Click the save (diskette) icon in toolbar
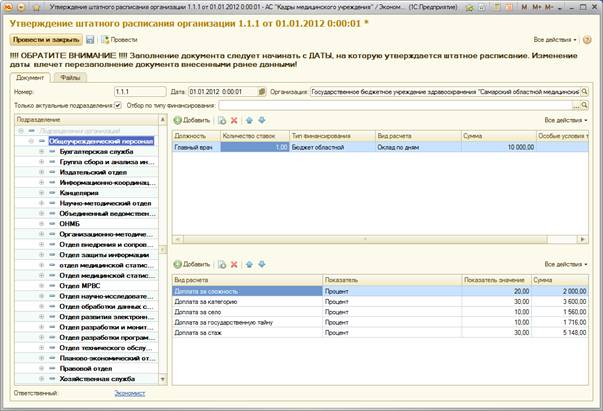 pyautogui.click(x=89, y=39)
